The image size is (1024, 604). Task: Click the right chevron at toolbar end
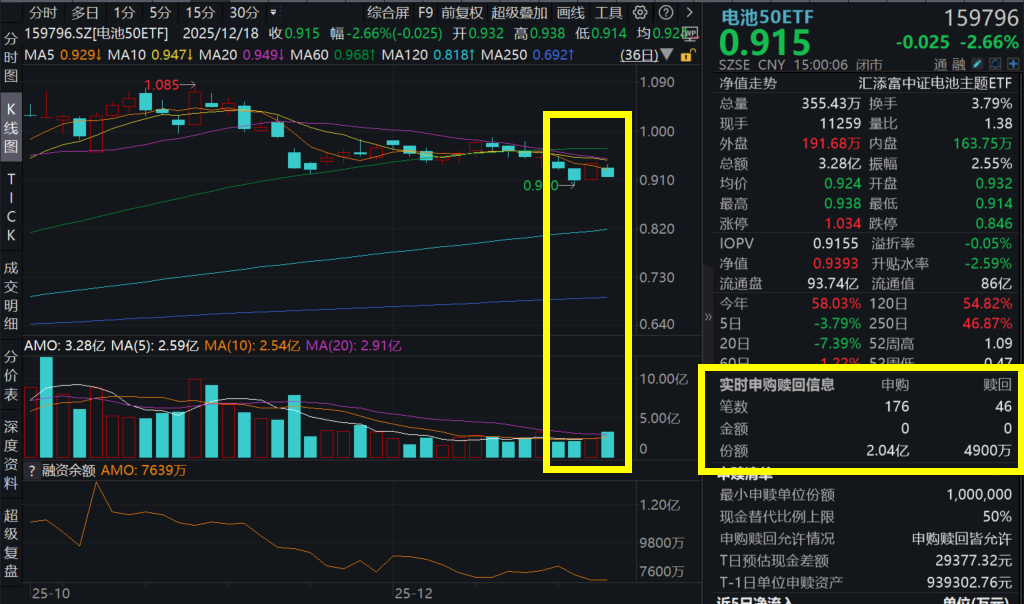pos(690,13)
